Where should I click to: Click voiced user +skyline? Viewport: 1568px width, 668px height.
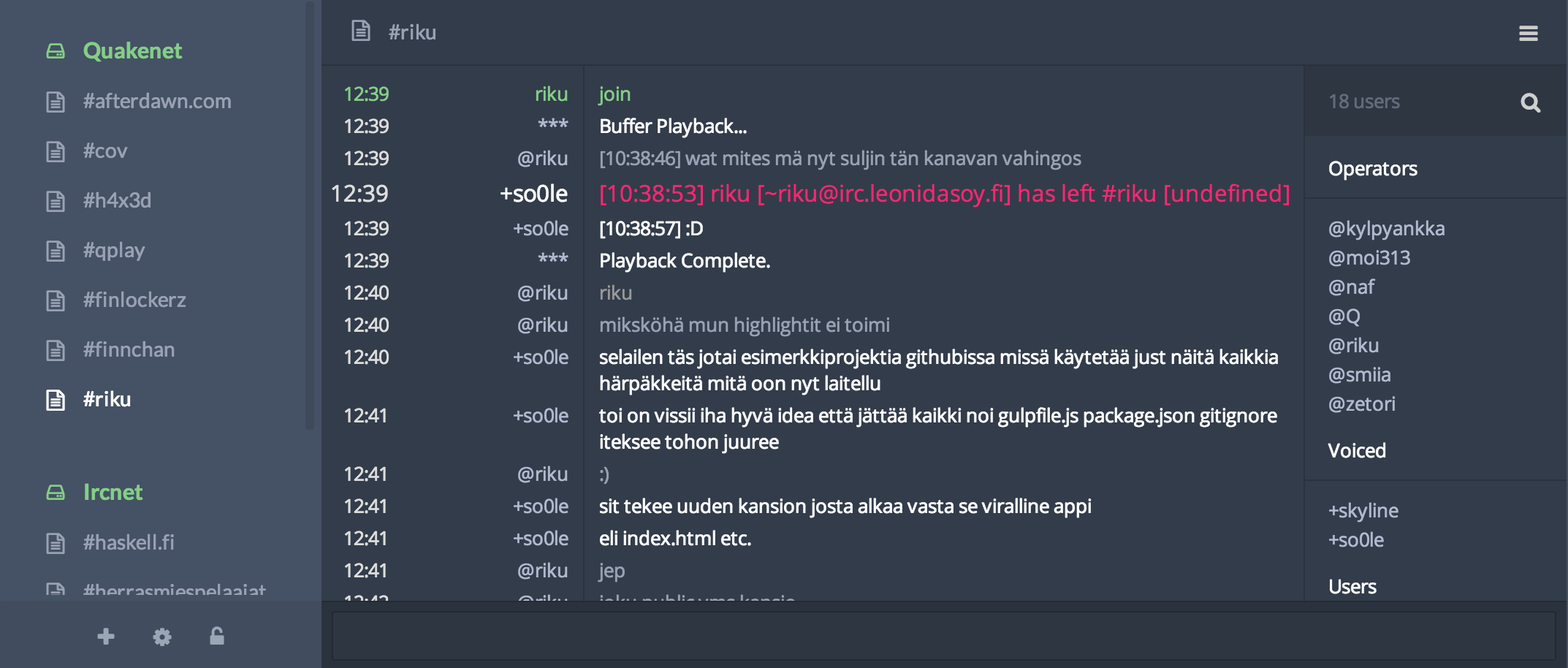click(1363, 511)
